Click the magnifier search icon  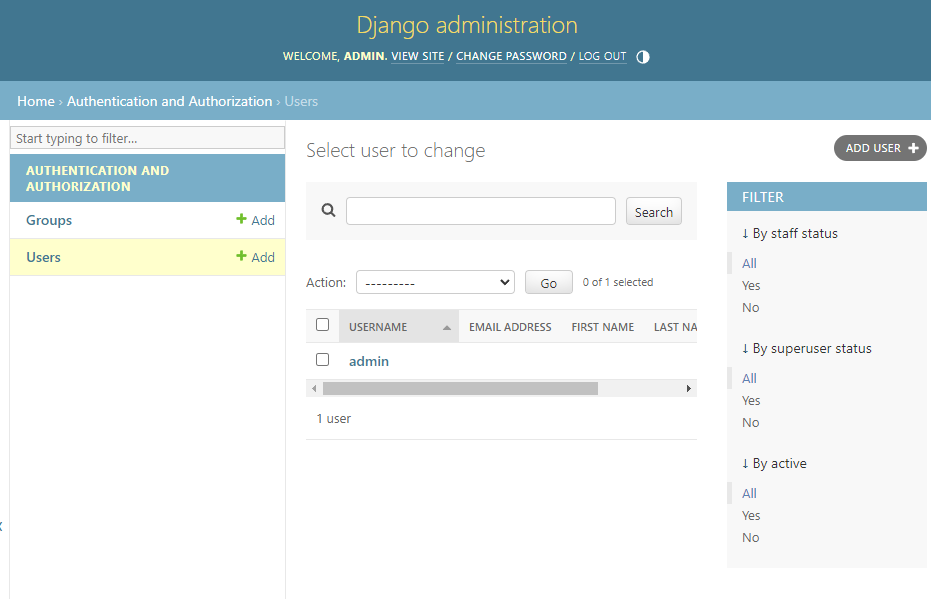pos(328,210)
